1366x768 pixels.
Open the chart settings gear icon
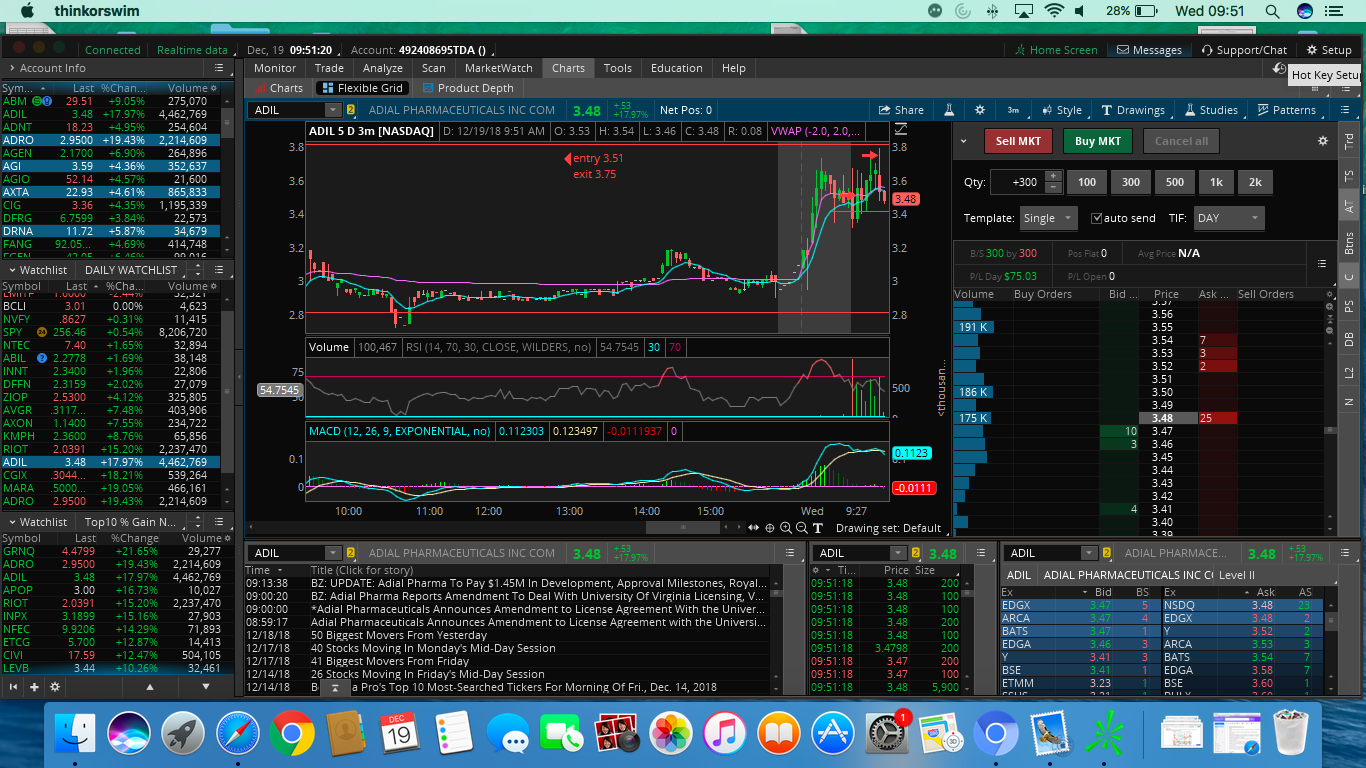pos(980,110)
